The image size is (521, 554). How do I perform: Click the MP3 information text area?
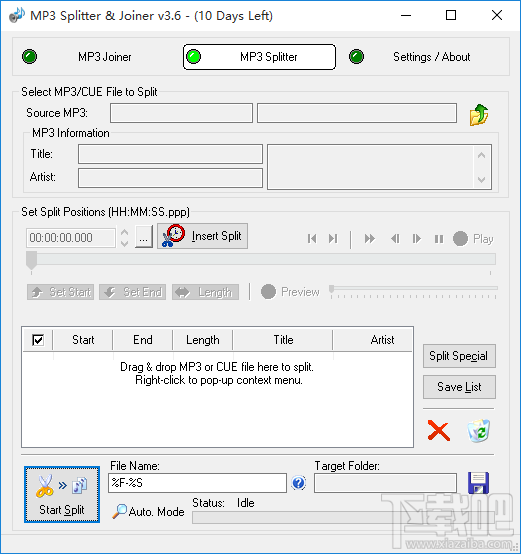pyautogui.click(x=379, y=167)
